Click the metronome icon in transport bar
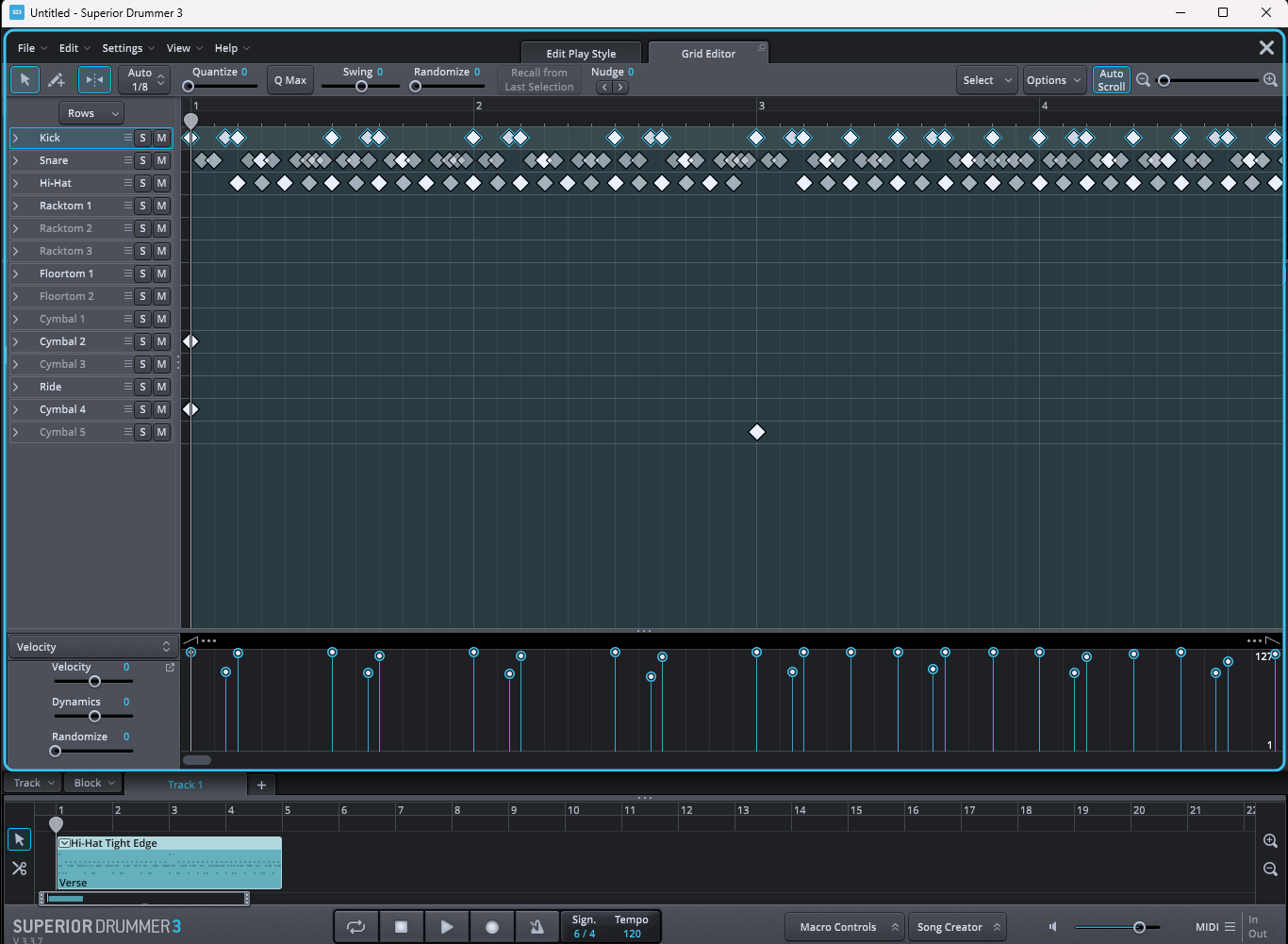The image size is (1288, 944). [x=537, y=927]
